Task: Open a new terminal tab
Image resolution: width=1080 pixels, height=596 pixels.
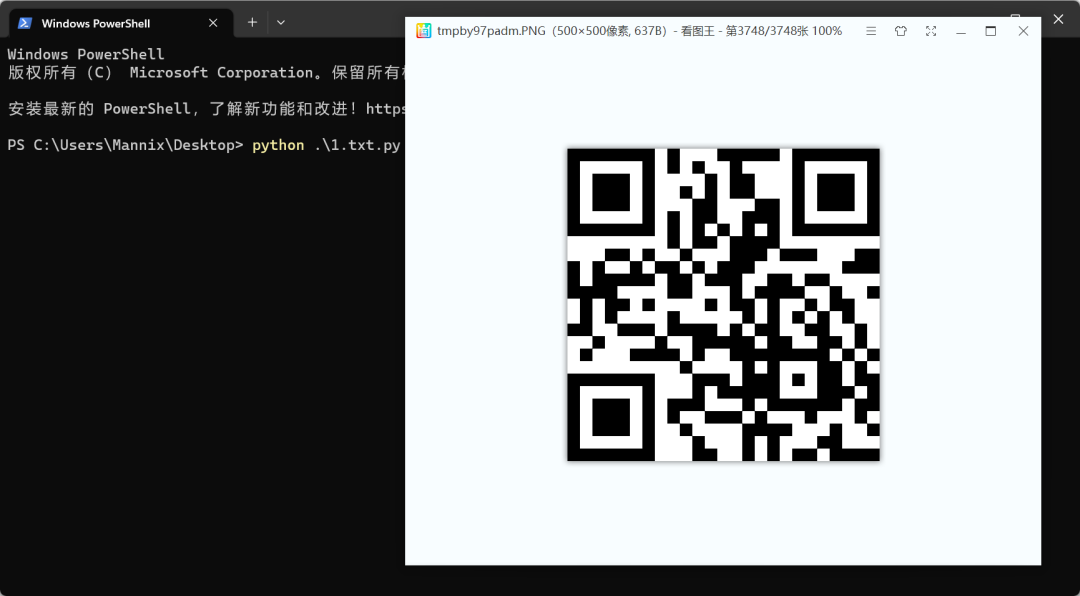Action: pos(252,22)
